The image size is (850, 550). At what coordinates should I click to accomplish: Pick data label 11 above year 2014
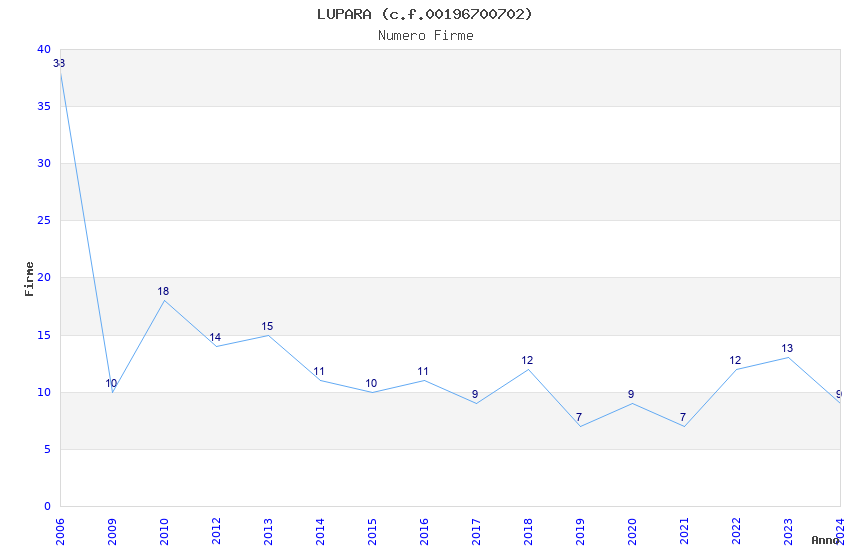319,372
